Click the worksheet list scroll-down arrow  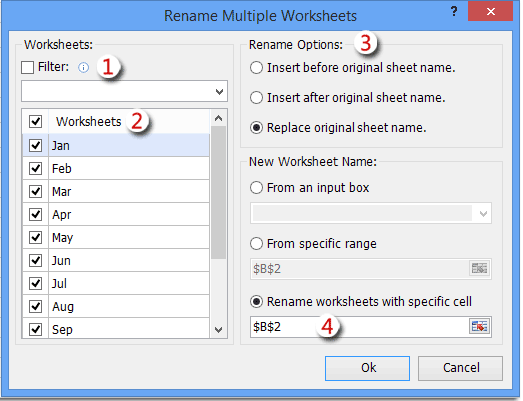coord(218,330)
